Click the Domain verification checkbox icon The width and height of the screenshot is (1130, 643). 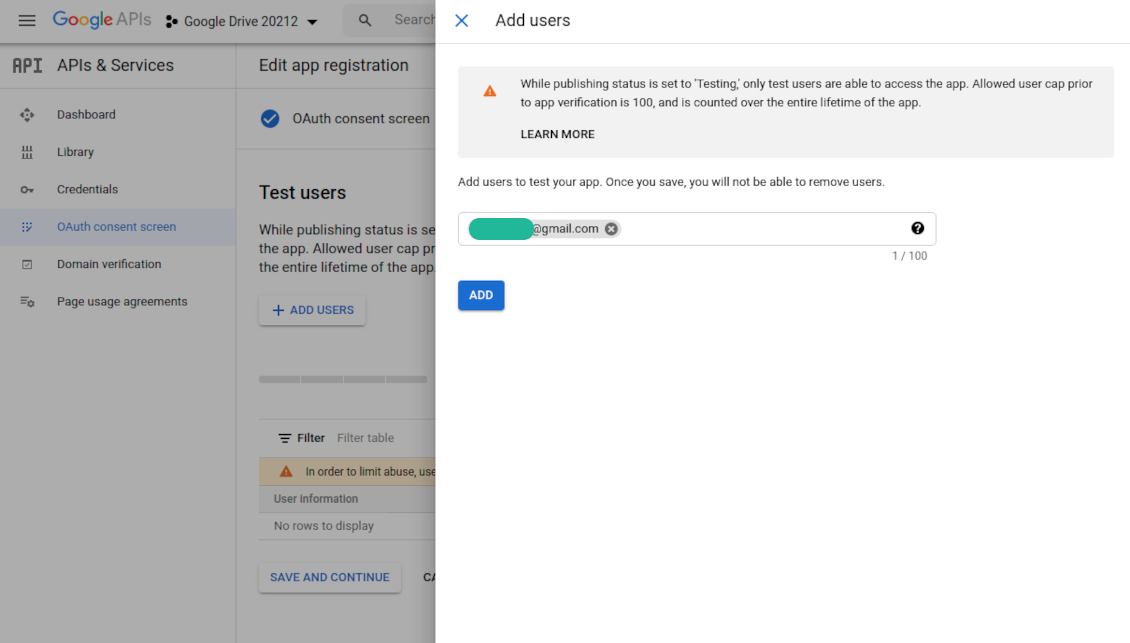point(27,265)
